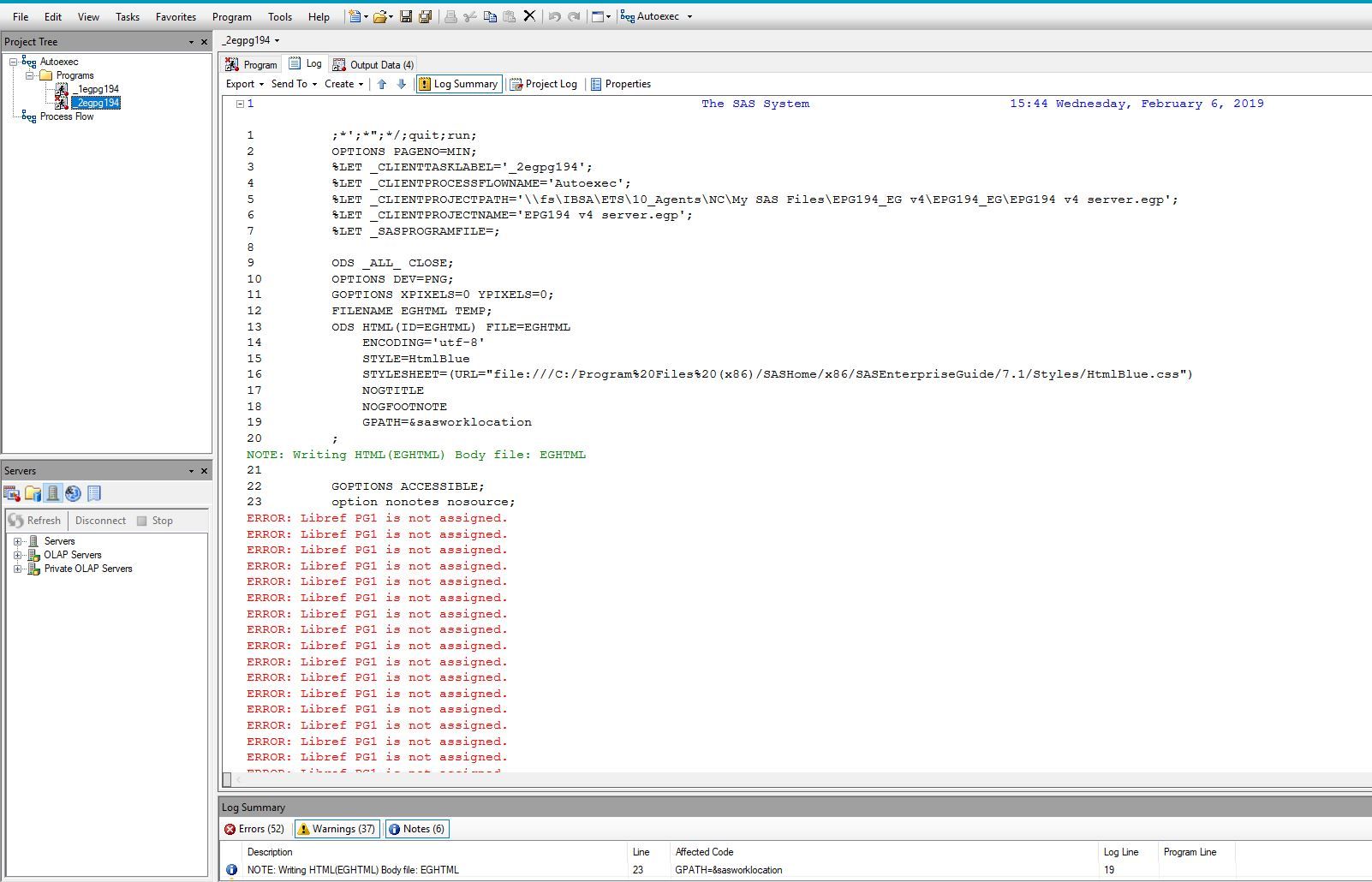Toggle the Warnings (37) filter

336,828
